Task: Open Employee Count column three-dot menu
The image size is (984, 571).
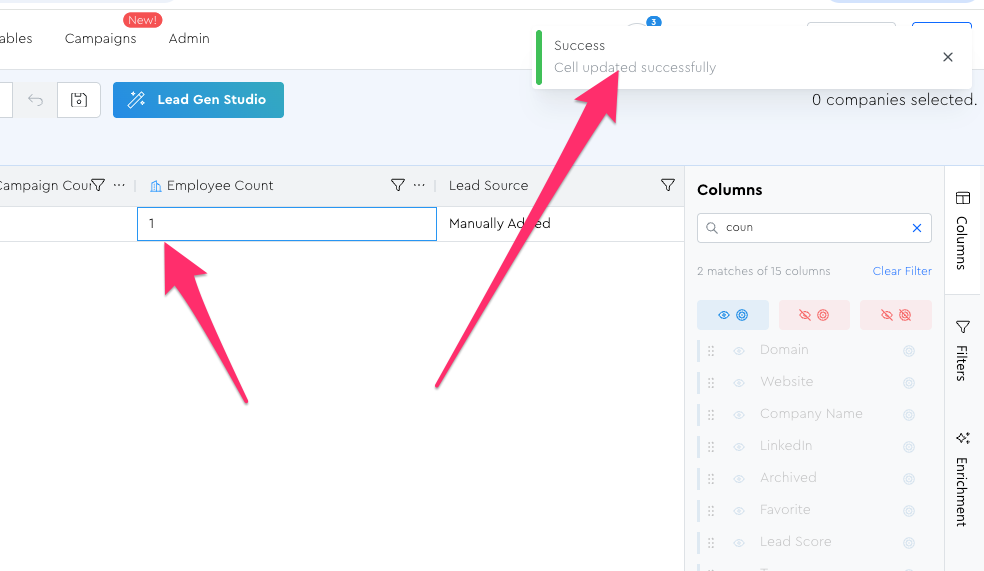Action: (419, 185)
